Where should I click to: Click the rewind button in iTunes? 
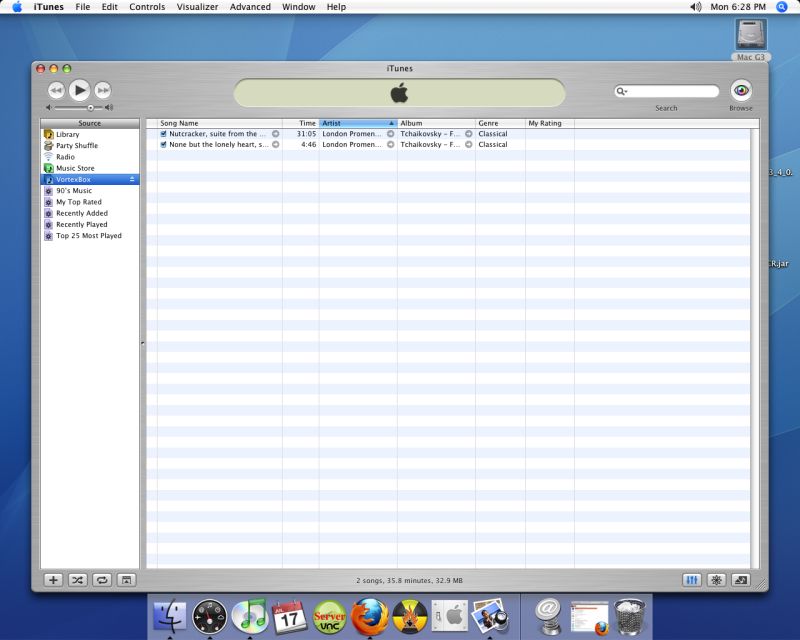point(56,90)
